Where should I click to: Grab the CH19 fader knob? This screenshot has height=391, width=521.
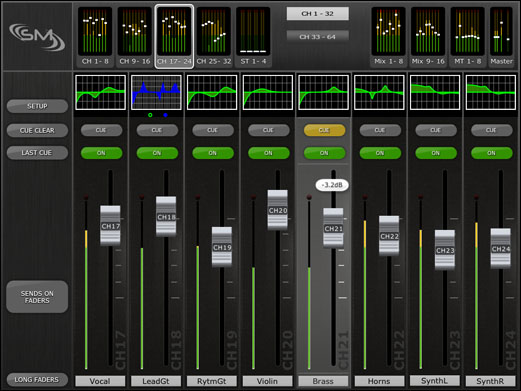point(222,247)
